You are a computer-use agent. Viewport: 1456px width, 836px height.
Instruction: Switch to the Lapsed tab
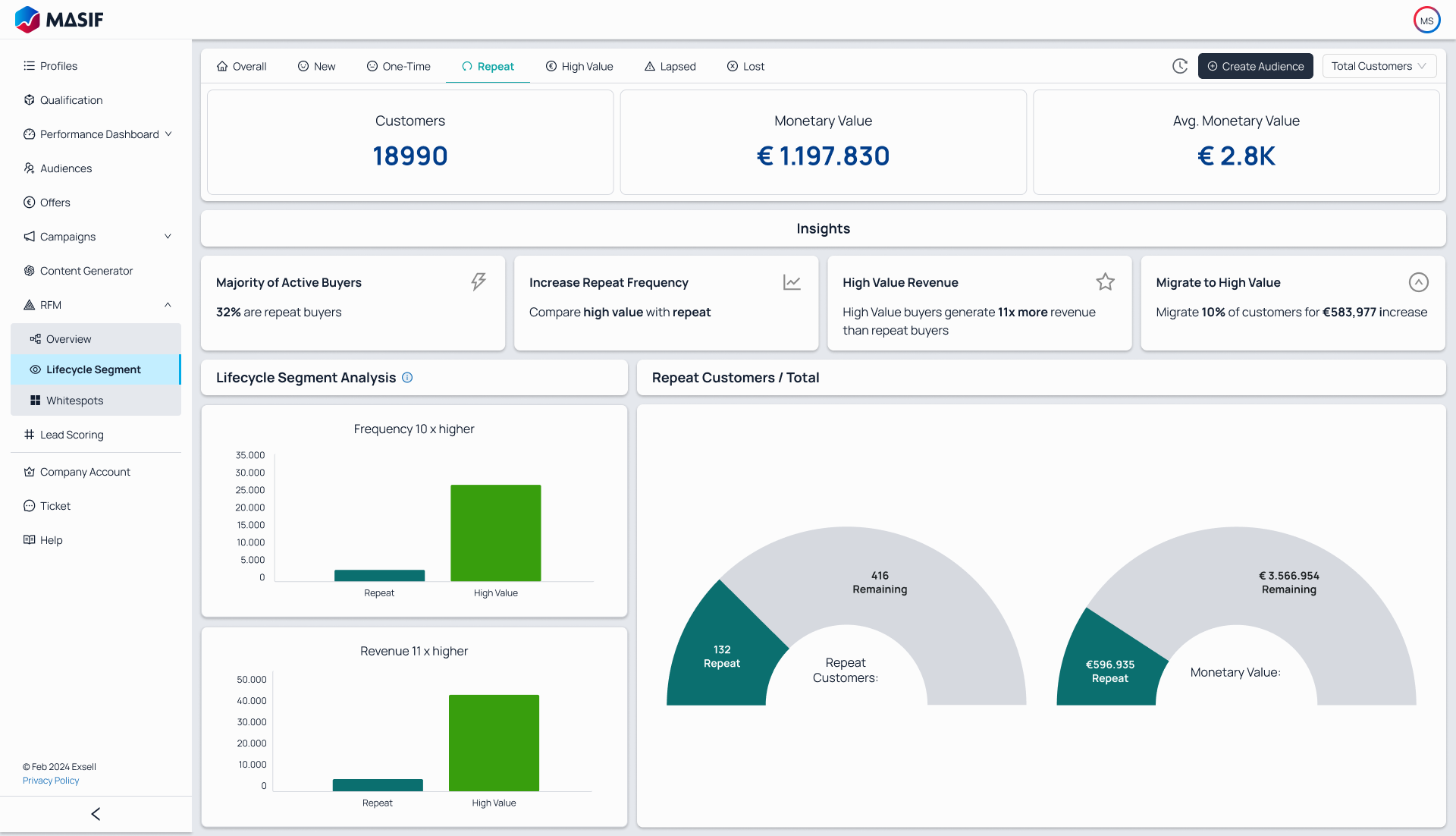(x=670, y=66)
